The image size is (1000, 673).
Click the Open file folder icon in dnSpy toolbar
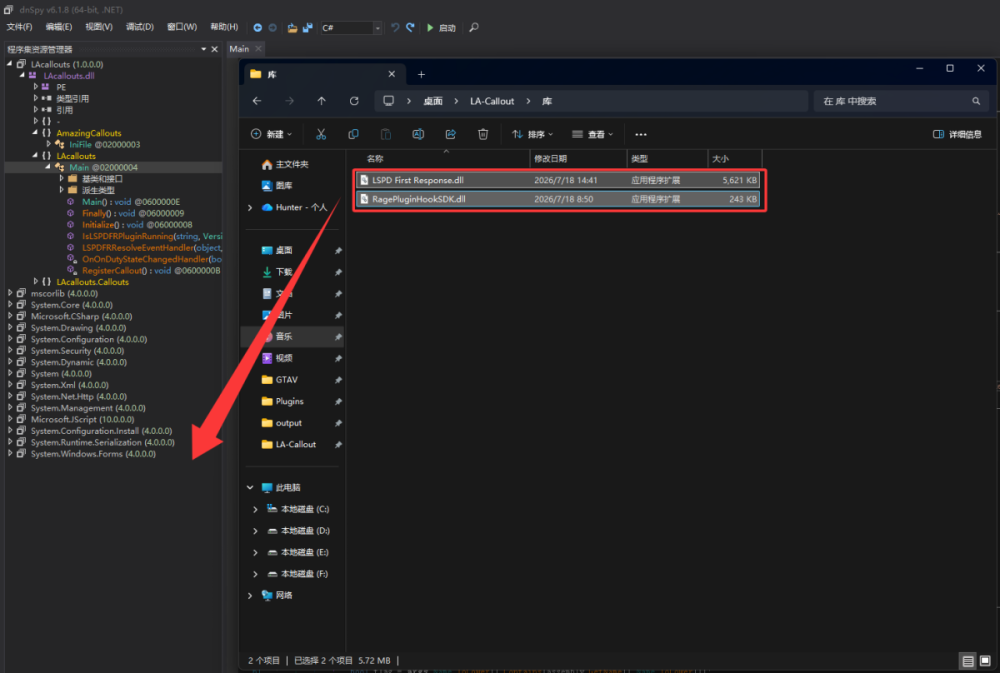click(292, 27)
